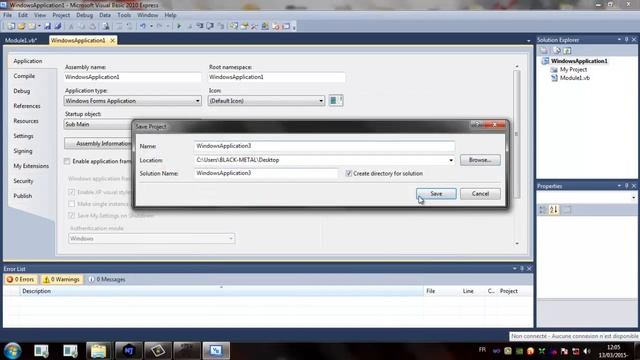This screenshot has height=360, width=640.
Task: Click Solution Explorer Show All Files icon
Action: click(x=556, y=51)
